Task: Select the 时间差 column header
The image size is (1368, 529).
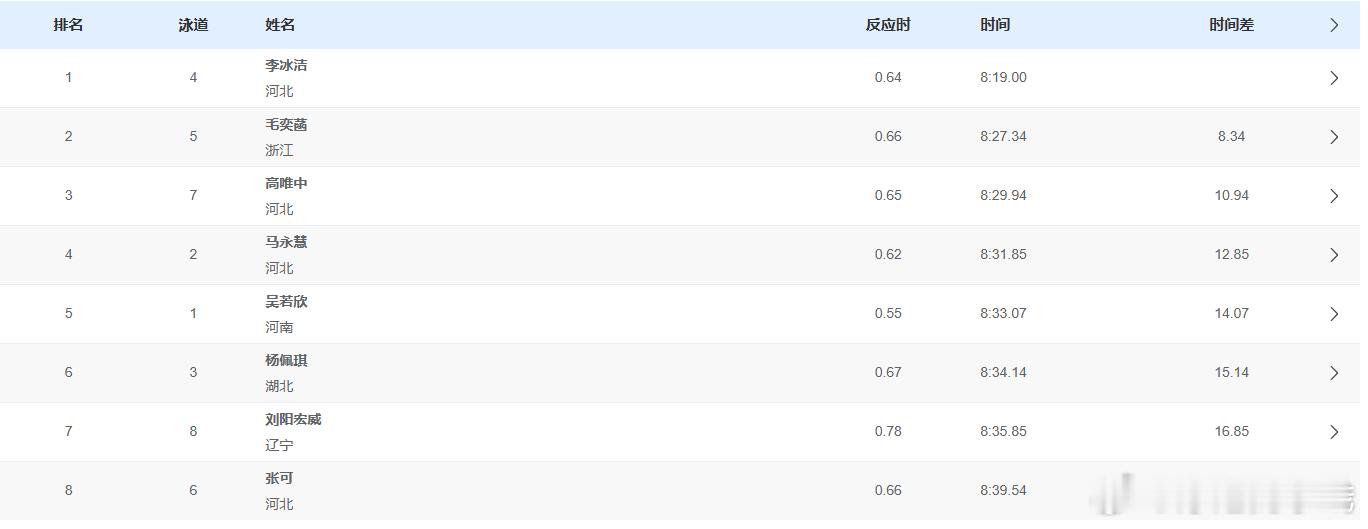Action: [1231, 25]
